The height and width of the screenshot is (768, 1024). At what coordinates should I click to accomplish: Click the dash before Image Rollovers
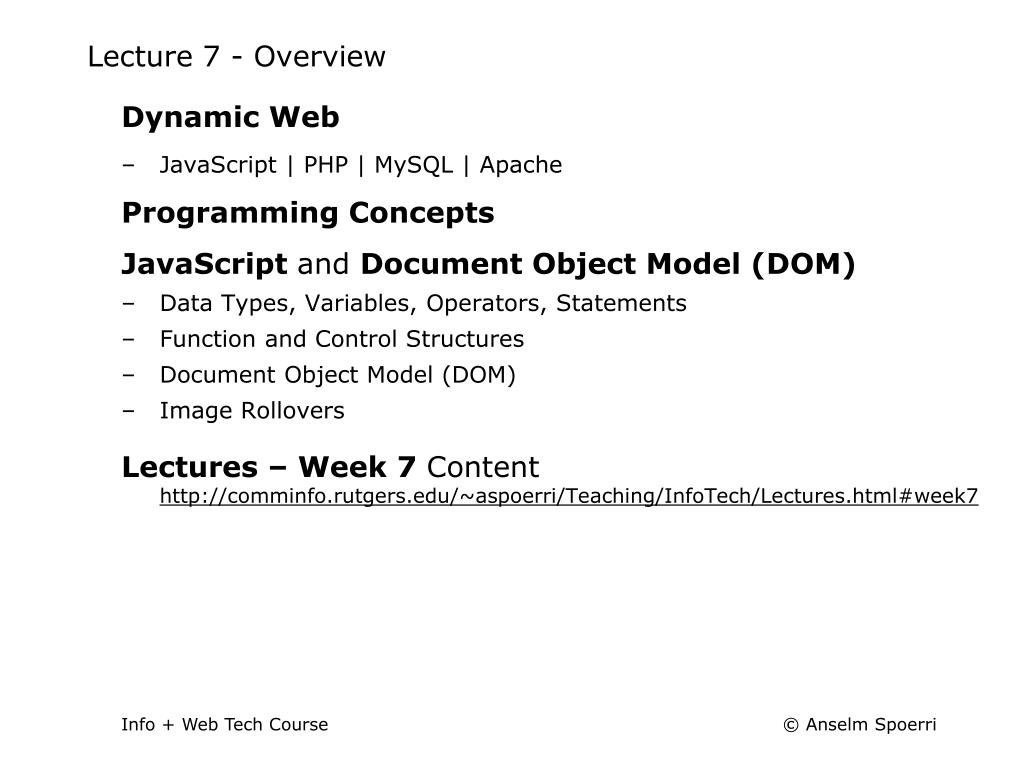coord(128,411)
